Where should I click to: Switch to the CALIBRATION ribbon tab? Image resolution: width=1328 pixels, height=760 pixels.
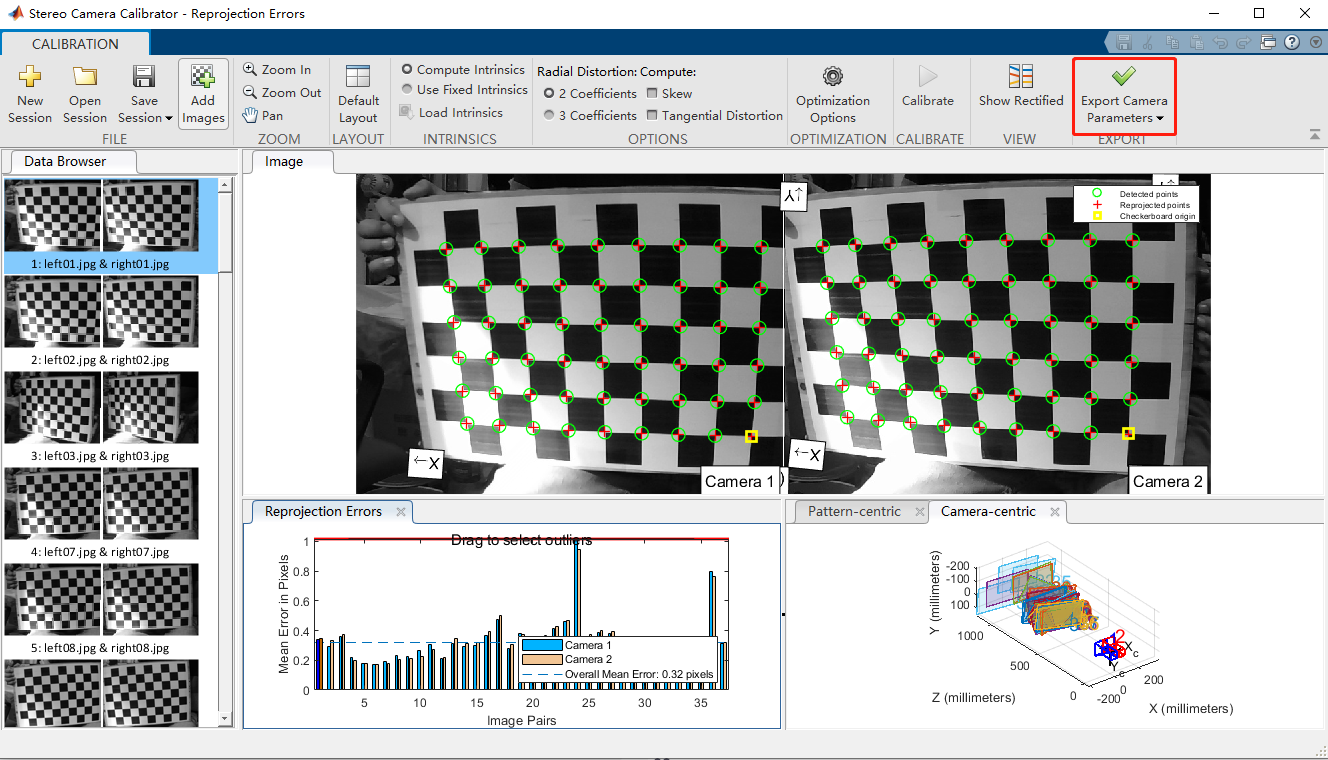pos(75,44)
